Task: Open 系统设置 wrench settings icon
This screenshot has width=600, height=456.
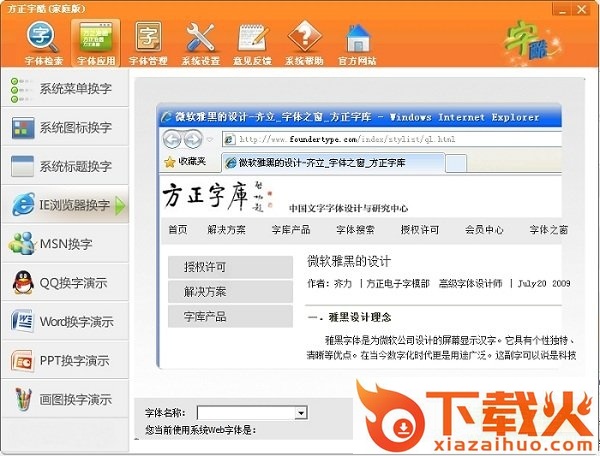Action: click(x=201, y=41)
